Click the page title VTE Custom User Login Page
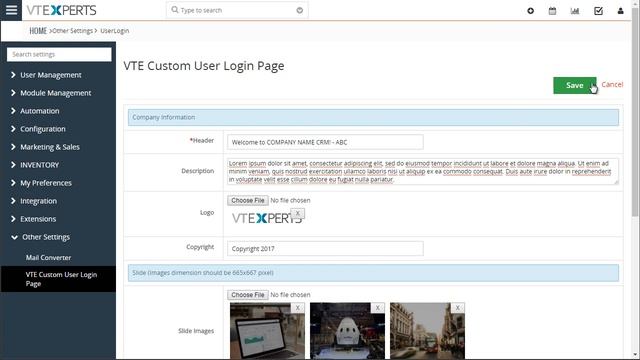Viewport: 640px width, 360px height. pyautogui.click(x=204, y=66)
